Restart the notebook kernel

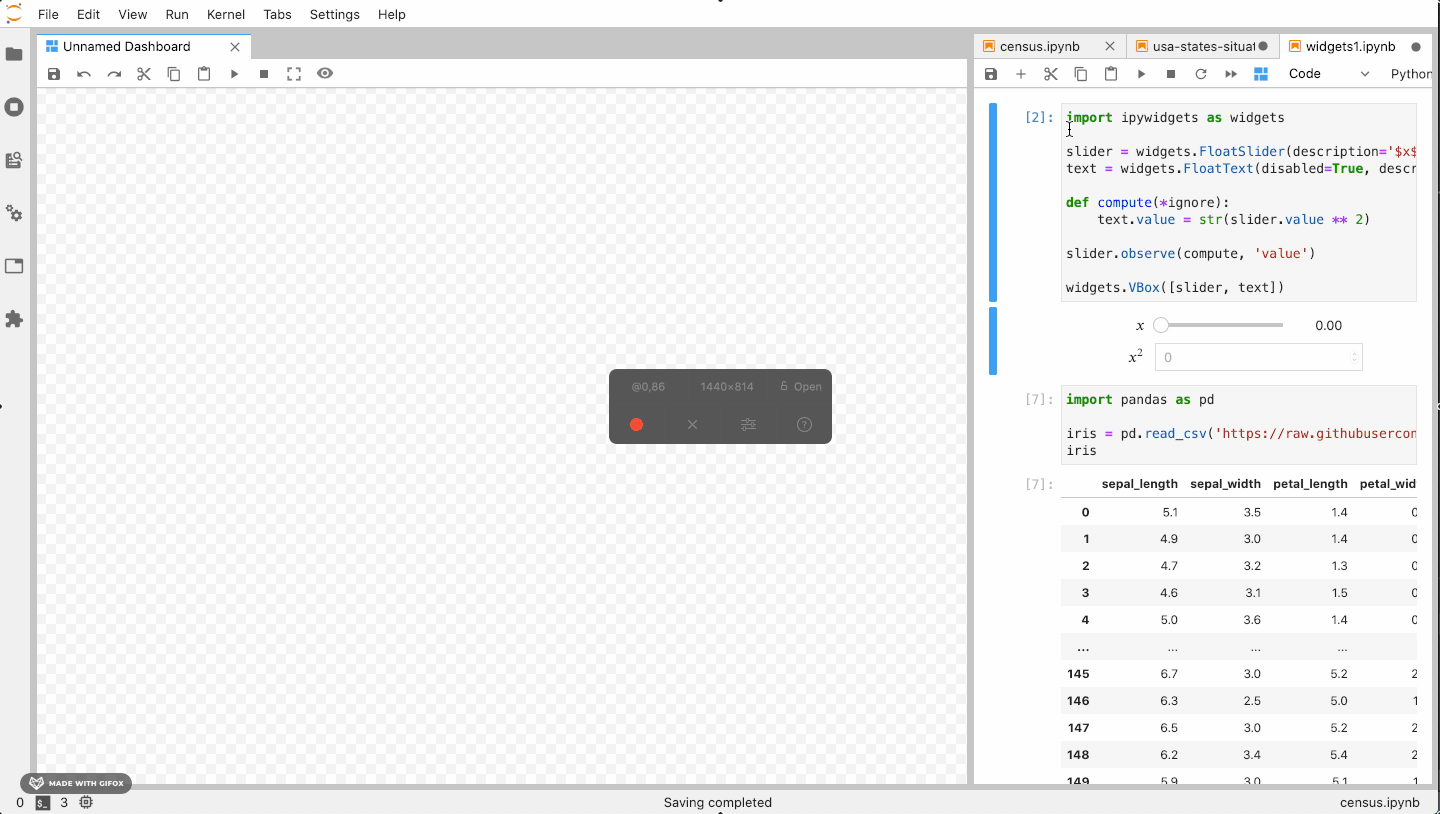coord(1201,74)
